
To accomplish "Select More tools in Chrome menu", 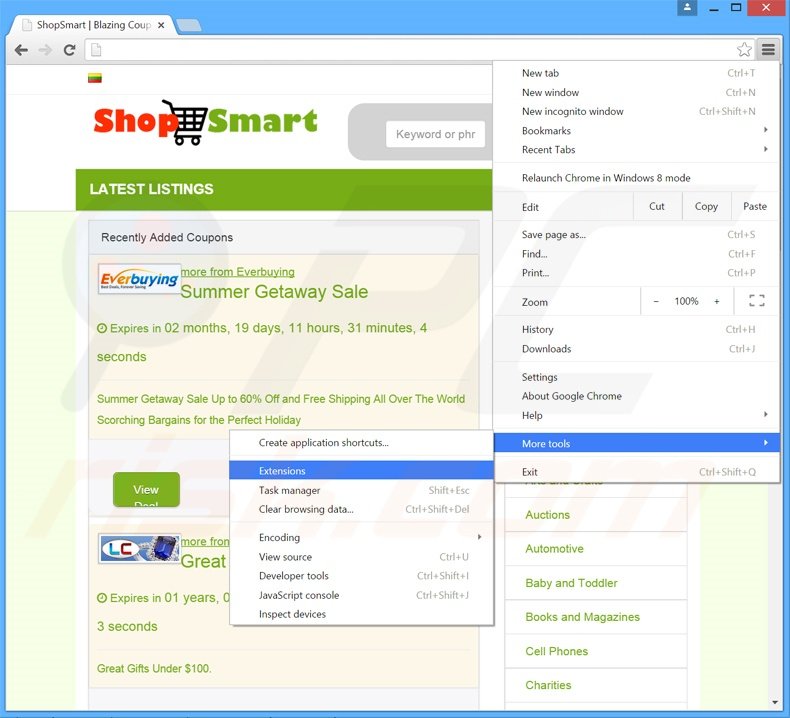I will tap(636, 443).
